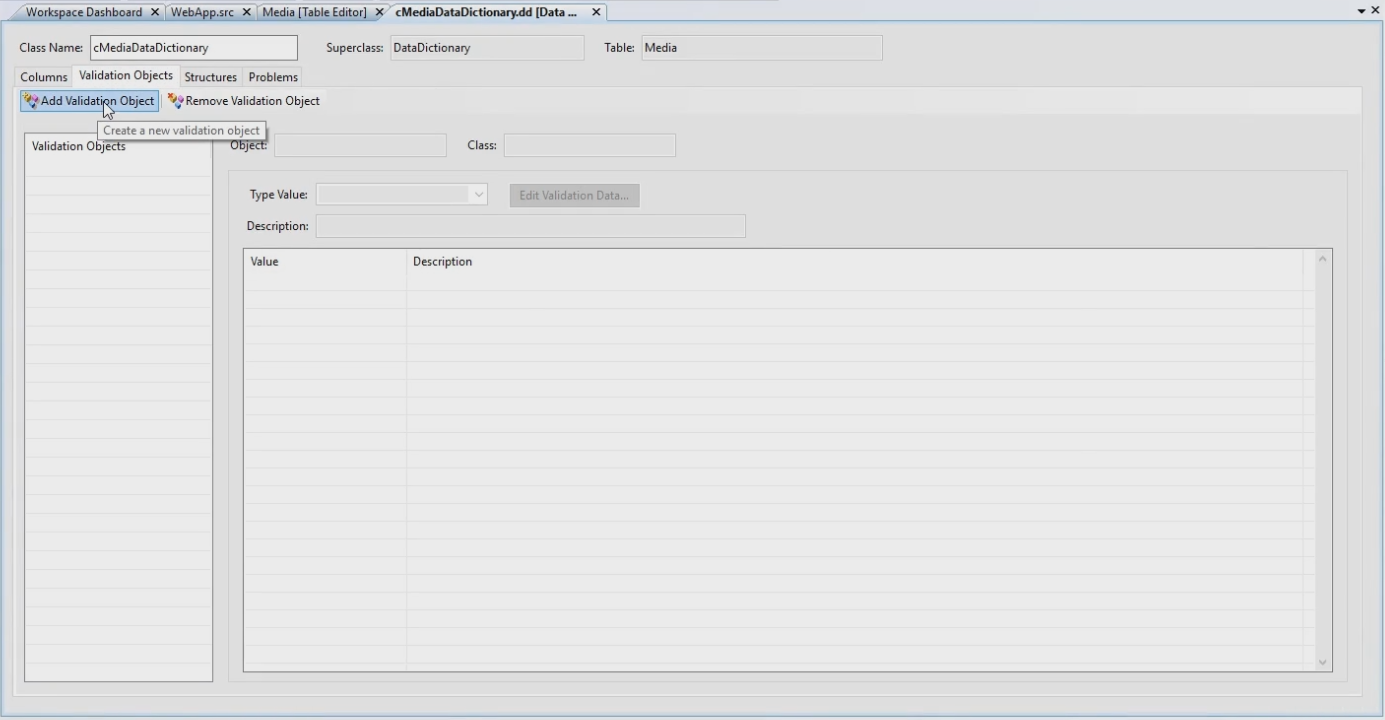Select the Problems tab
The height and width of the screenshot is (720, 1385).
point(273,77)
